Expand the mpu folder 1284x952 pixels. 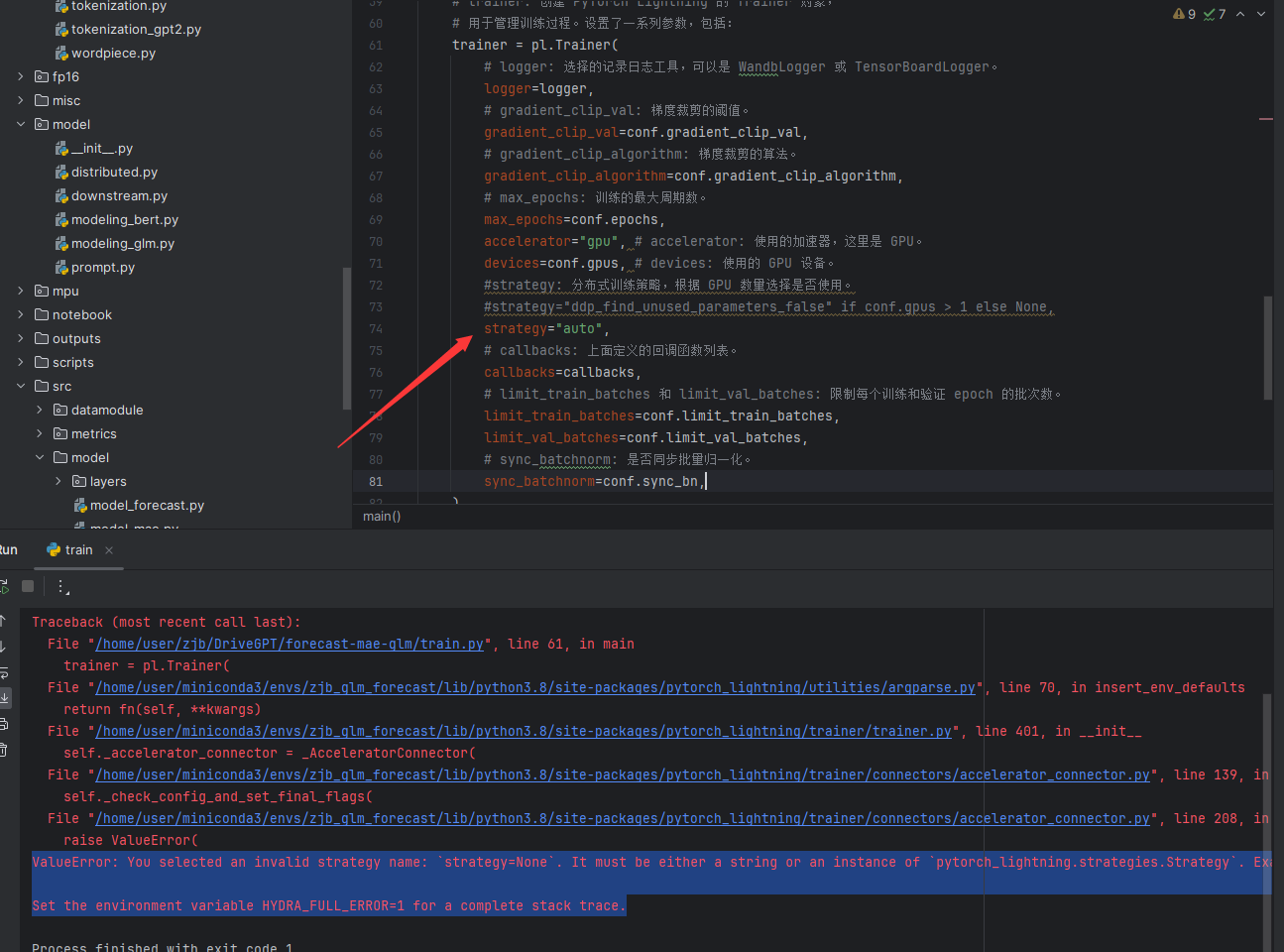[21, 291]
